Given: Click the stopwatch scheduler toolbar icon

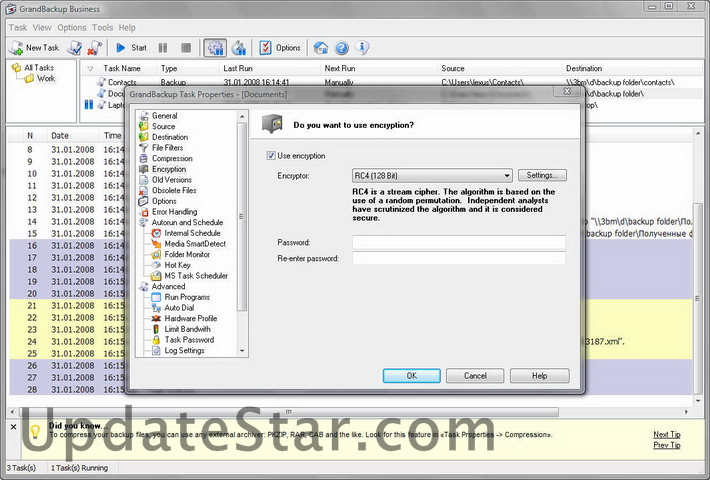Looking at the screenshot, I should [239, 48].
